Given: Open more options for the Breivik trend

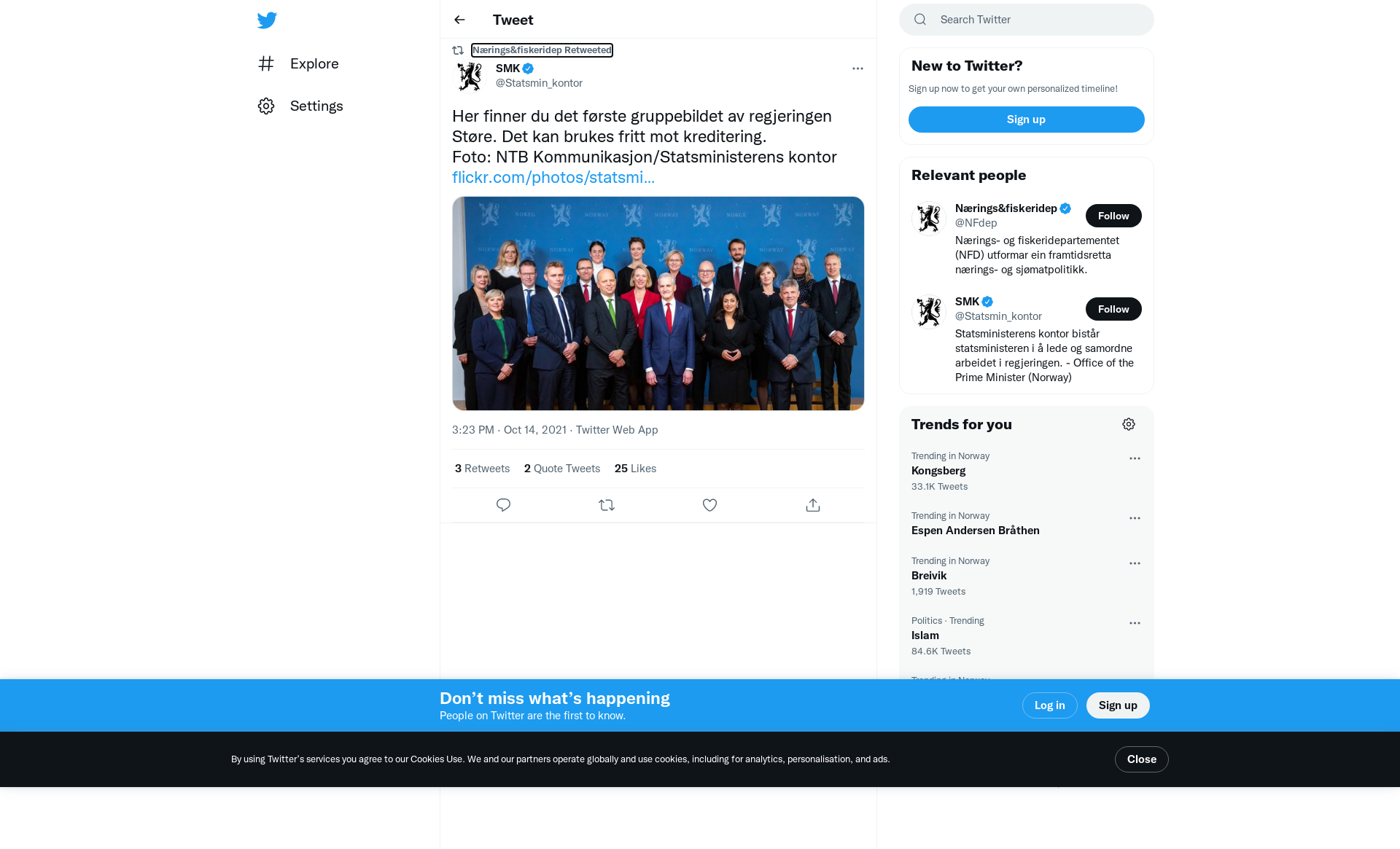Looking at the screenshot, I should [1135, 563].
